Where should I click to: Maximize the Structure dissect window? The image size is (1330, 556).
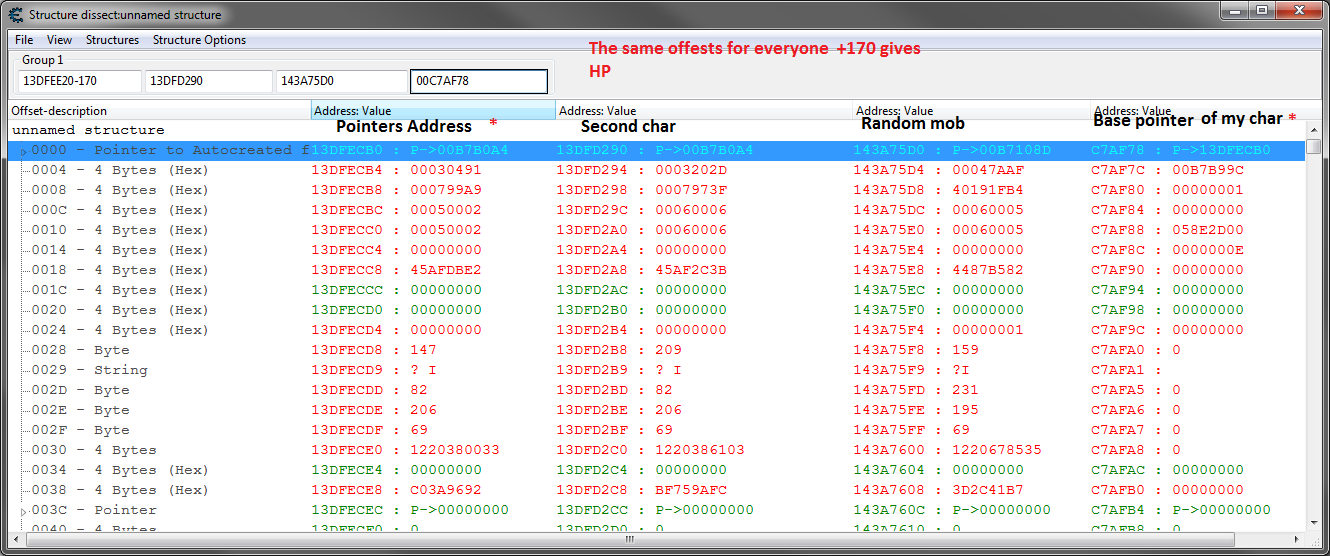[x=1262, y=10]
